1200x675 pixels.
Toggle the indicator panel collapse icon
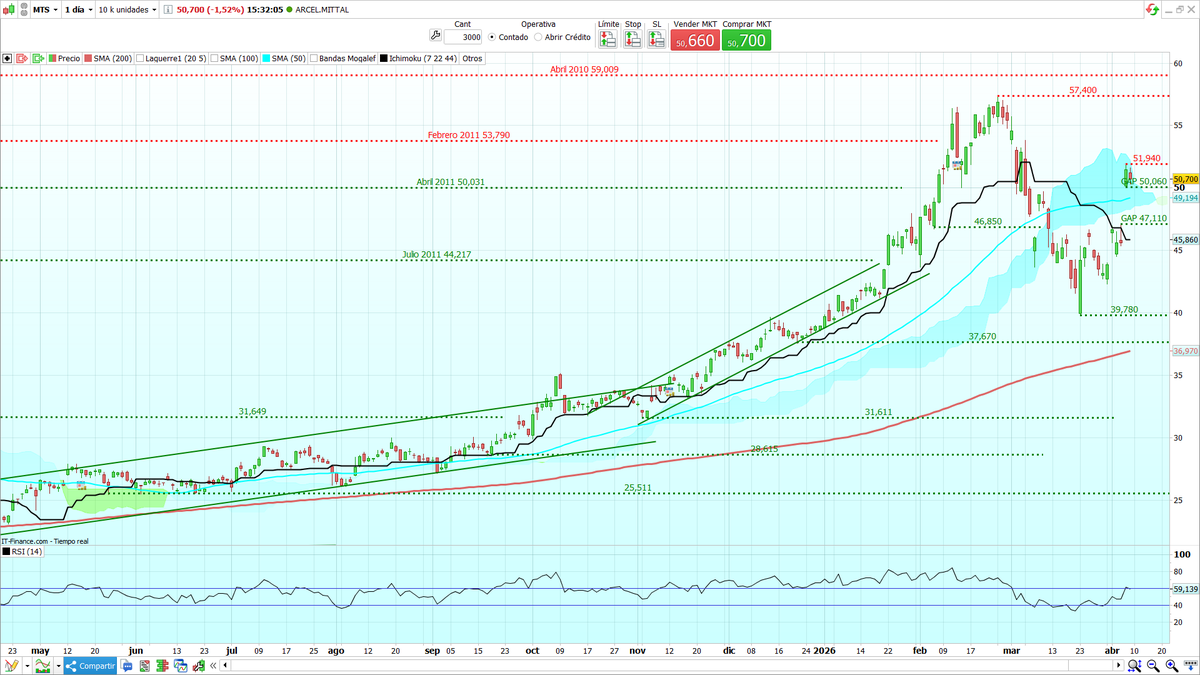pos(7,58)
